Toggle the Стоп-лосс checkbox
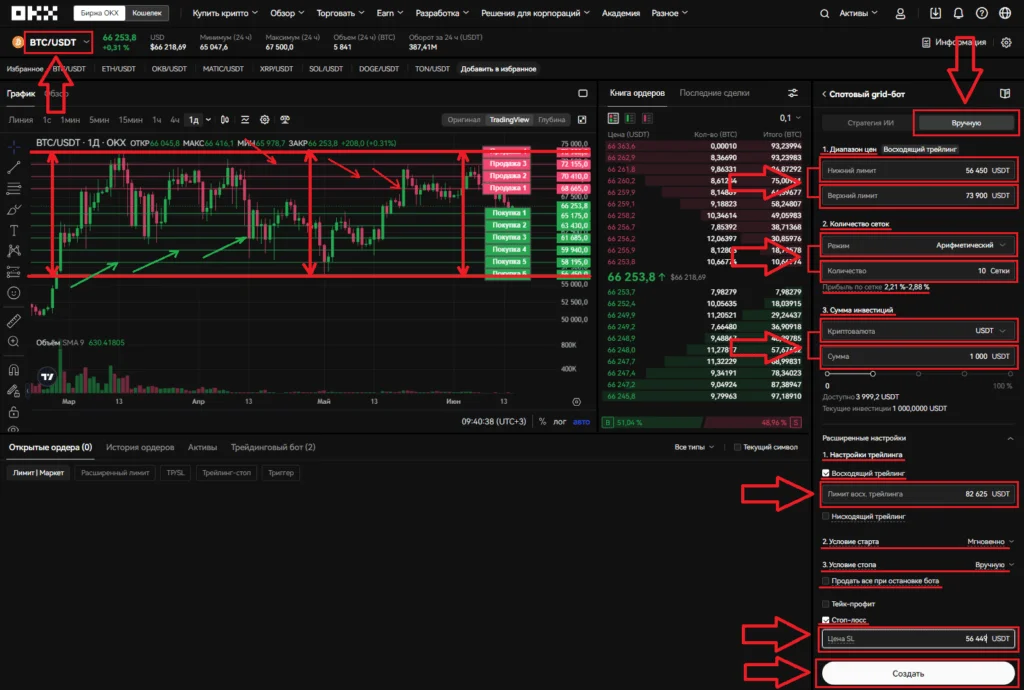This screenshot has width=1024, height=690. tap(825, 619)
